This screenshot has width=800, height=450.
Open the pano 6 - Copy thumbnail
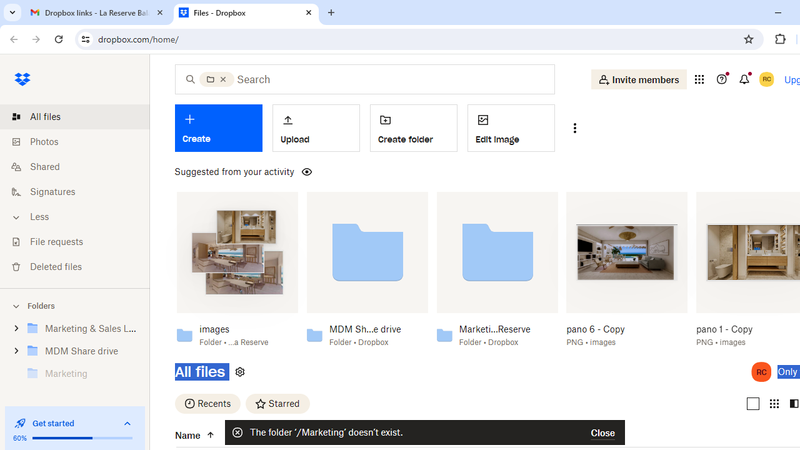[626, 251]
